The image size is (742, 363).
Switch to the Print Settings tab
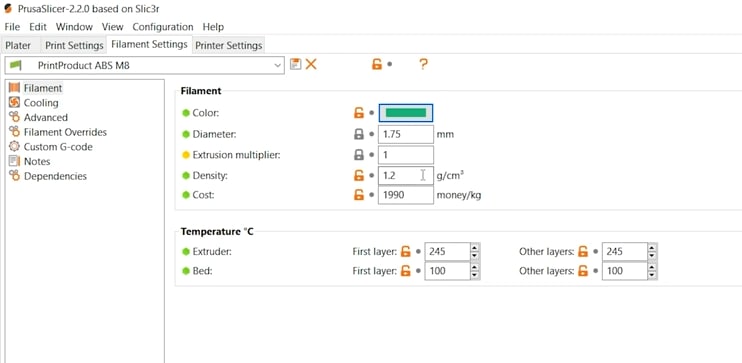coord(74,46)
